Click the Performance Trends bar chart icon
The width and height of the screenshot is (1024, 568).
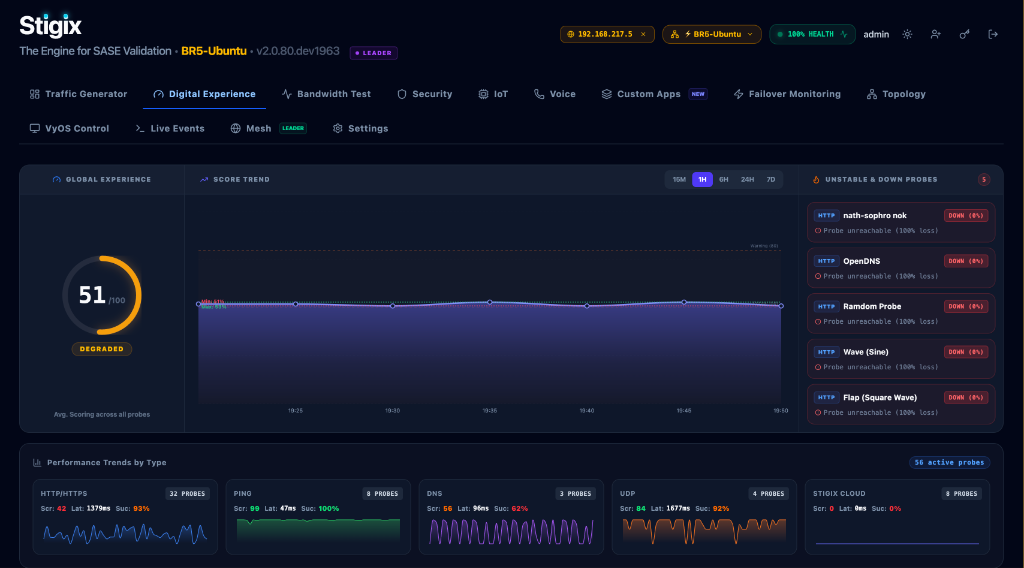[x=37, y=462]
